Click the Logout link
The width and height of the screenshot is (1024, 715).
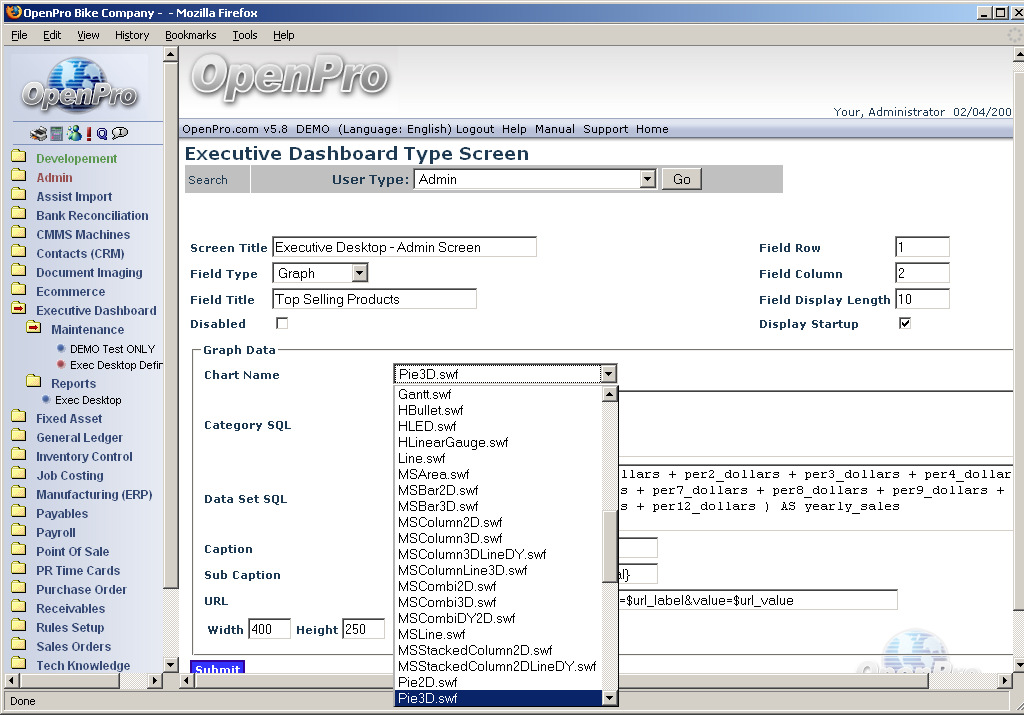pyautogui.click(x=475, y=129)
